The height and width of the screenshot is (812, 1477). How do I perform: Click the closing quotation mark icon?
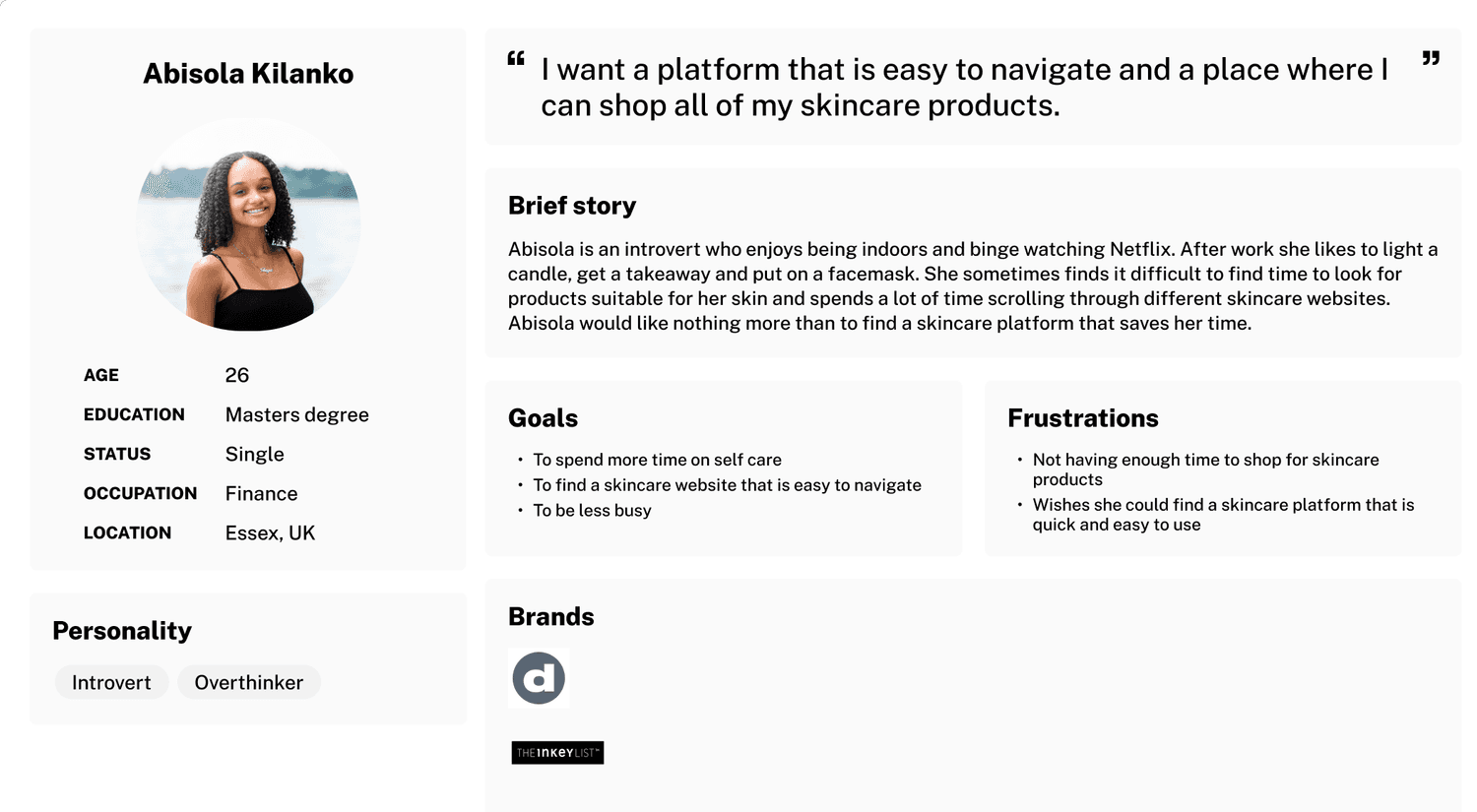point(1431,59)
